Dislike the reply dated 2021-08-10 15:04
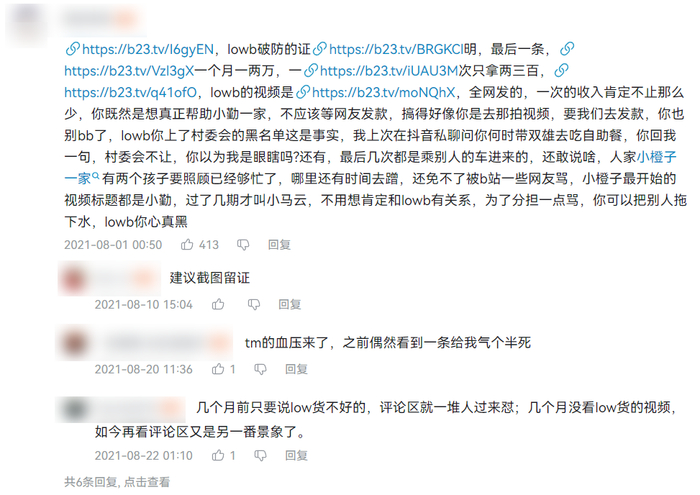Viewport: 700px width, 495px height. coord(254,304)
